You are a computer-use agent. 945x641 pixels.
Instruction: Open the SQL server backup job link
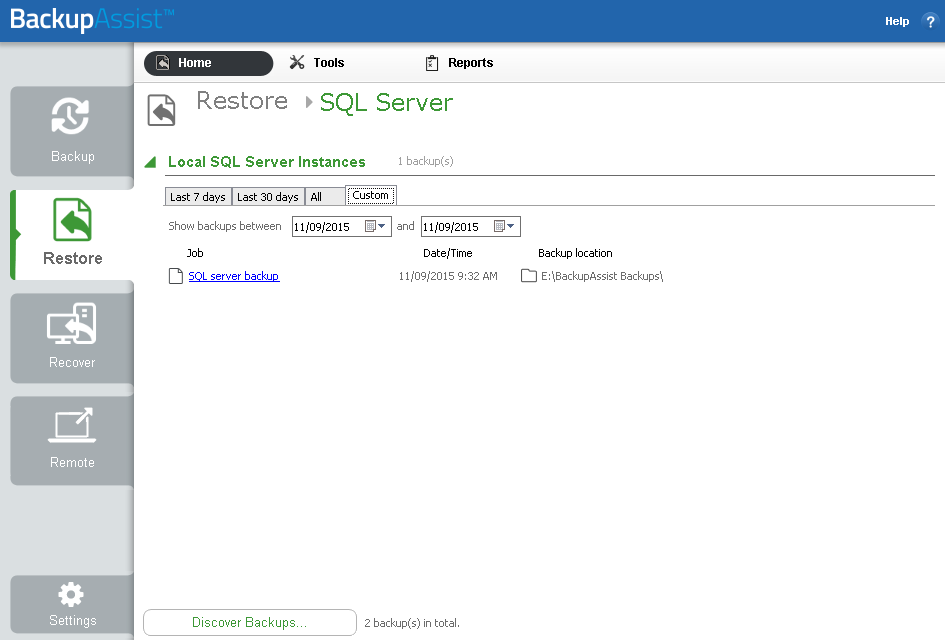pos(234,276)
